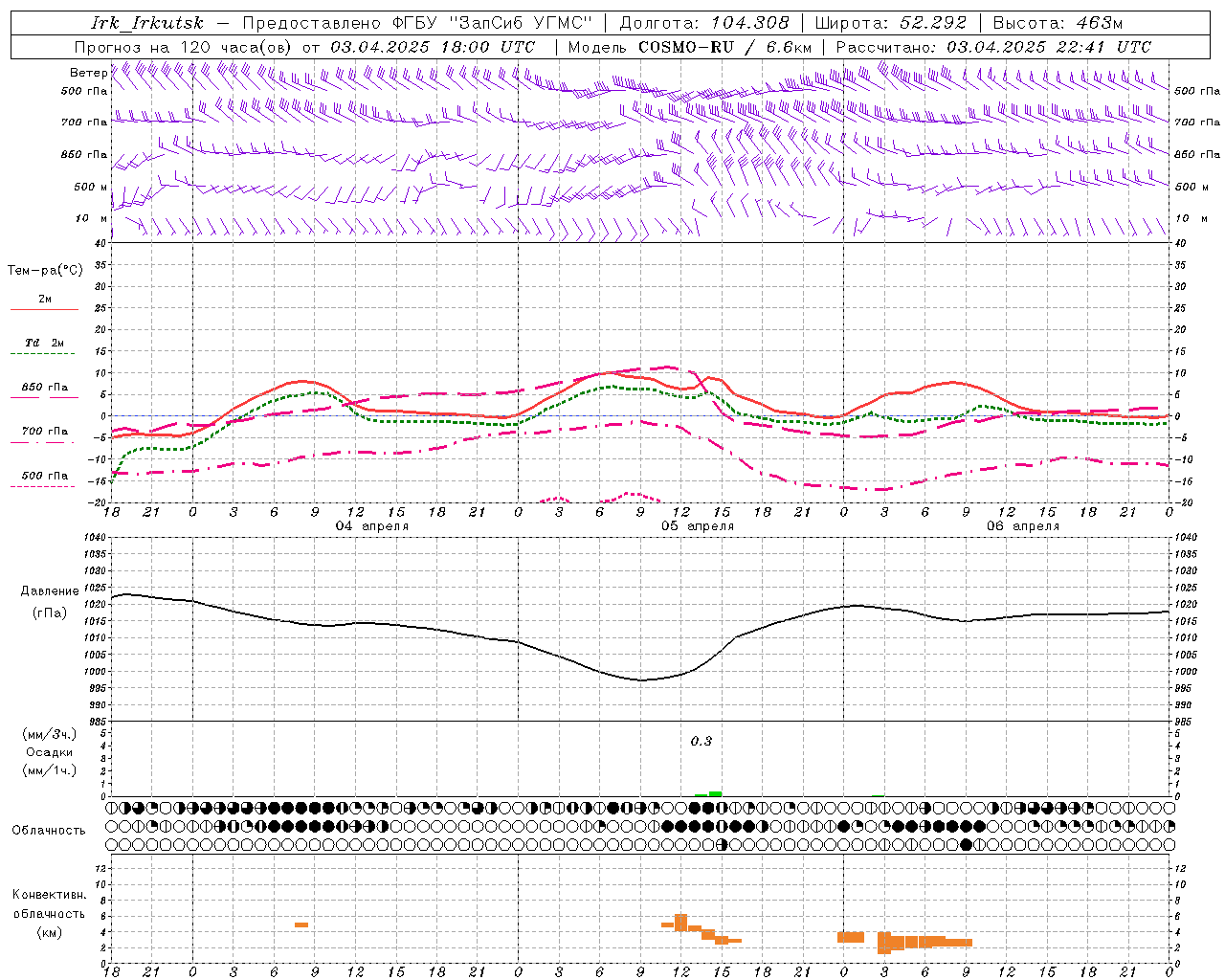Click the Осадки panel label

(x=50, y=752)
